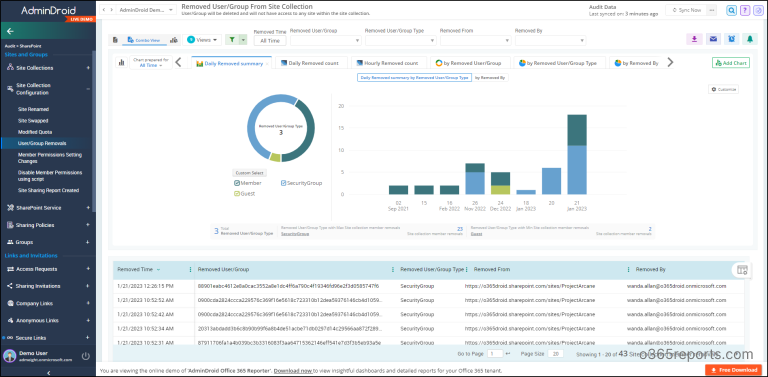Collapse the Site Collection Configuration section
The width and height of the screenshot is (768, 377).
[x=88, y=89]
